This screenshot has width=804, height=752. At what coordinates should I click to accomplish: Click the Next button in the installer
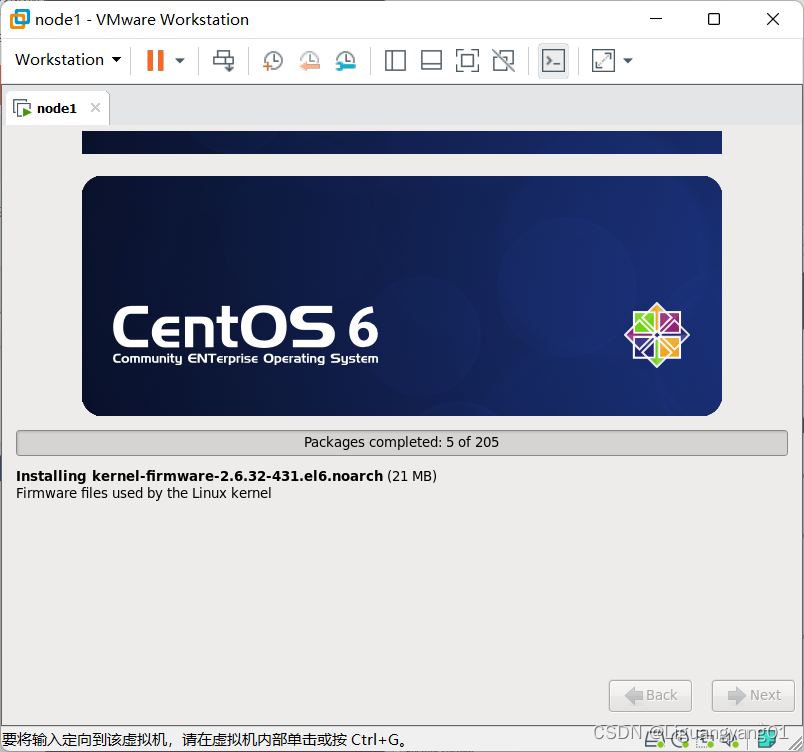[x=753, y=695]
